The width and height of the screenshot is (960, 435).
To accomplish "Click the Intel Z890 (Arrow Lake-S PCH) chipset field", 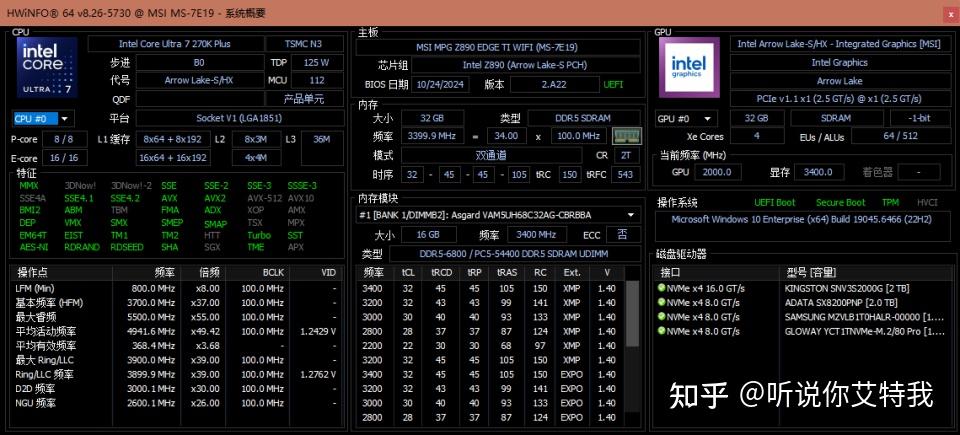I will point(525,65).
